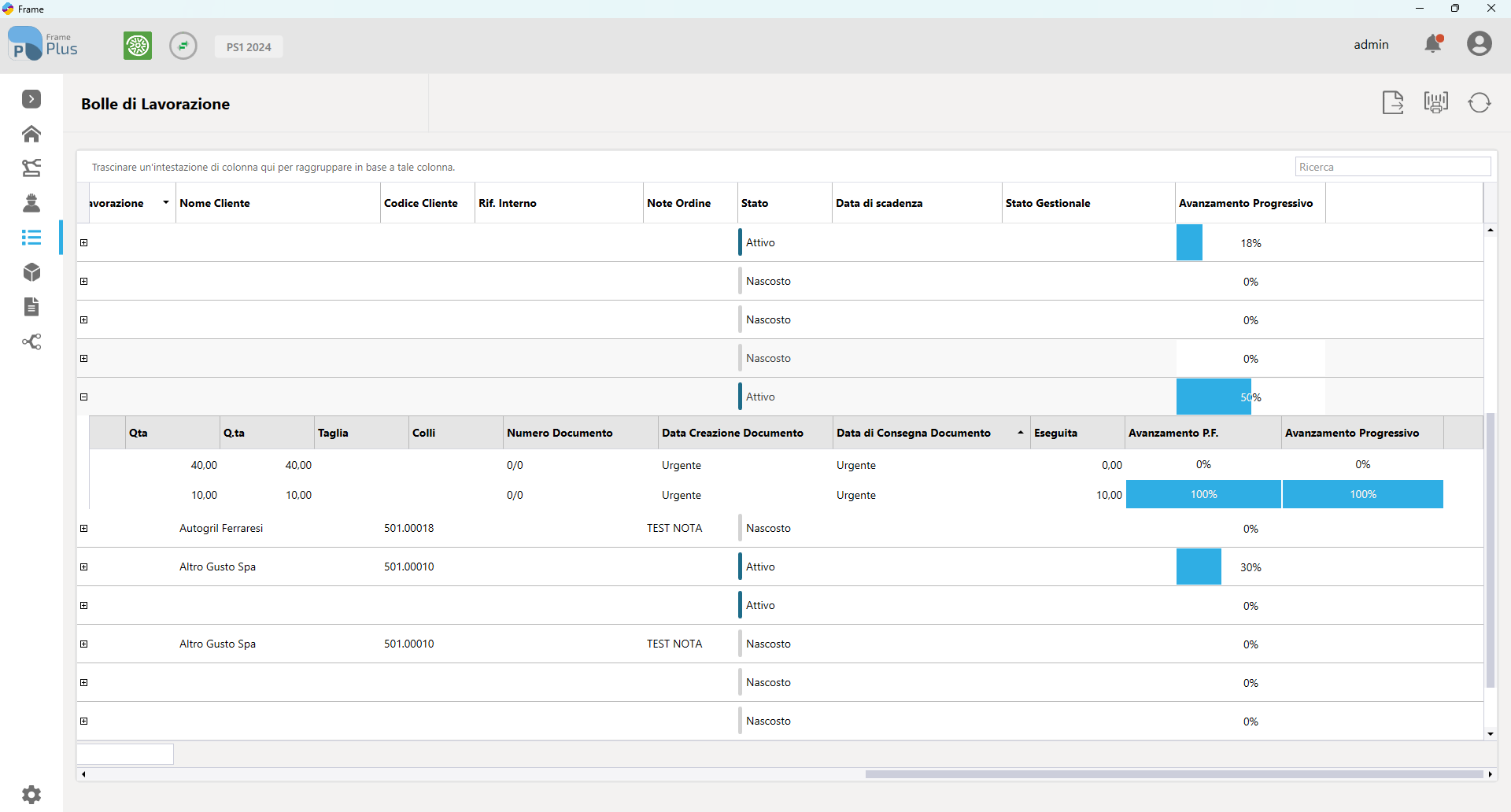
Task: Click the scroll left arrow of grid
Action: point(83,774)
